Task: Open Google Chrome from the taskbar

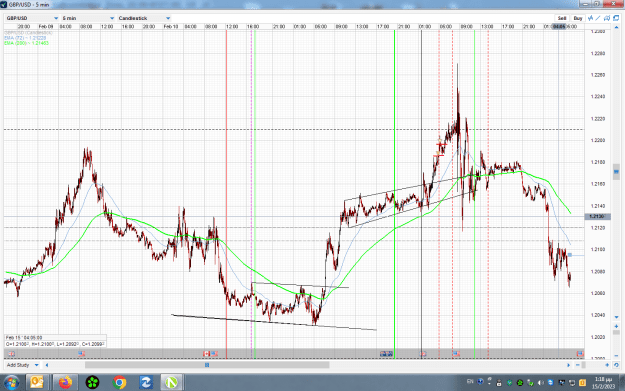Action: 119,383
